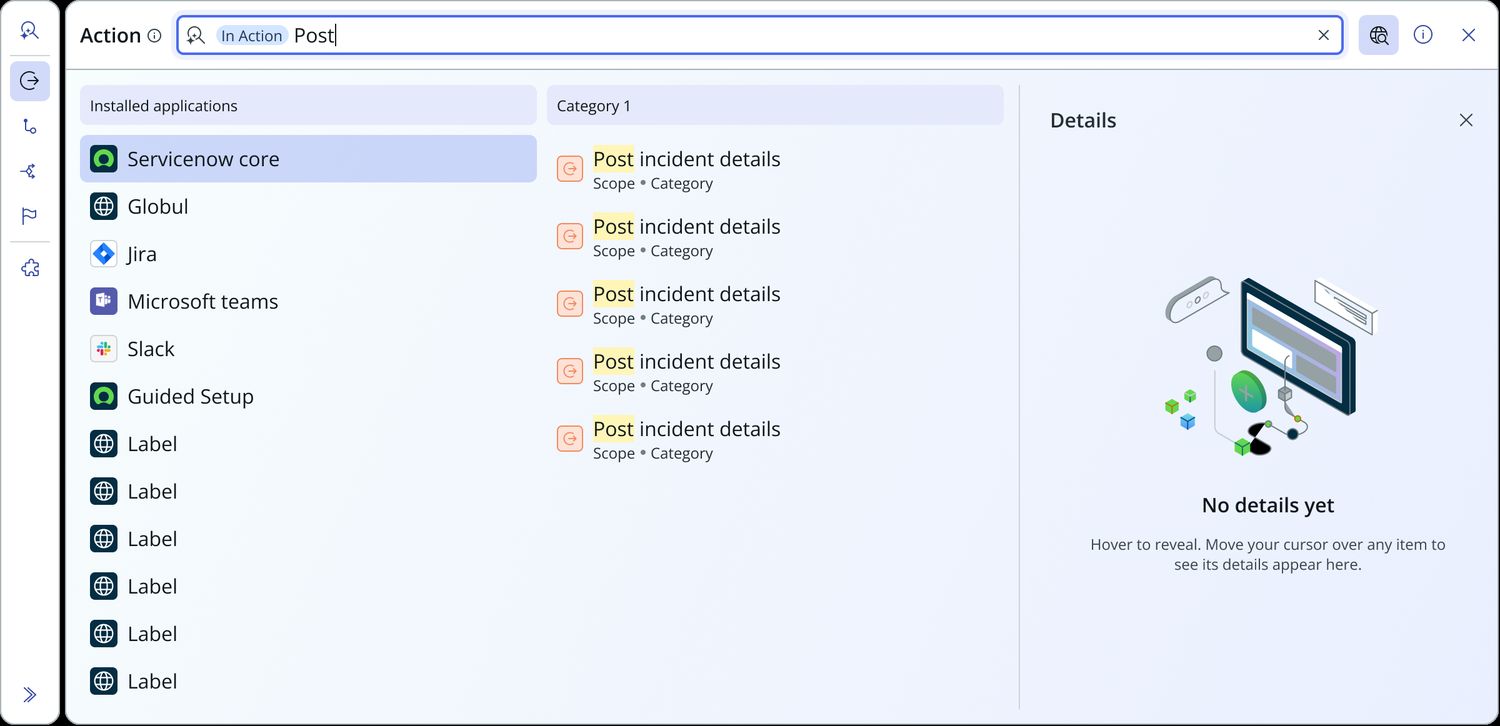The width and height of the screenshot is (1500, 726).
Task: Click the Jira application icon
Action: pos(104,254)
